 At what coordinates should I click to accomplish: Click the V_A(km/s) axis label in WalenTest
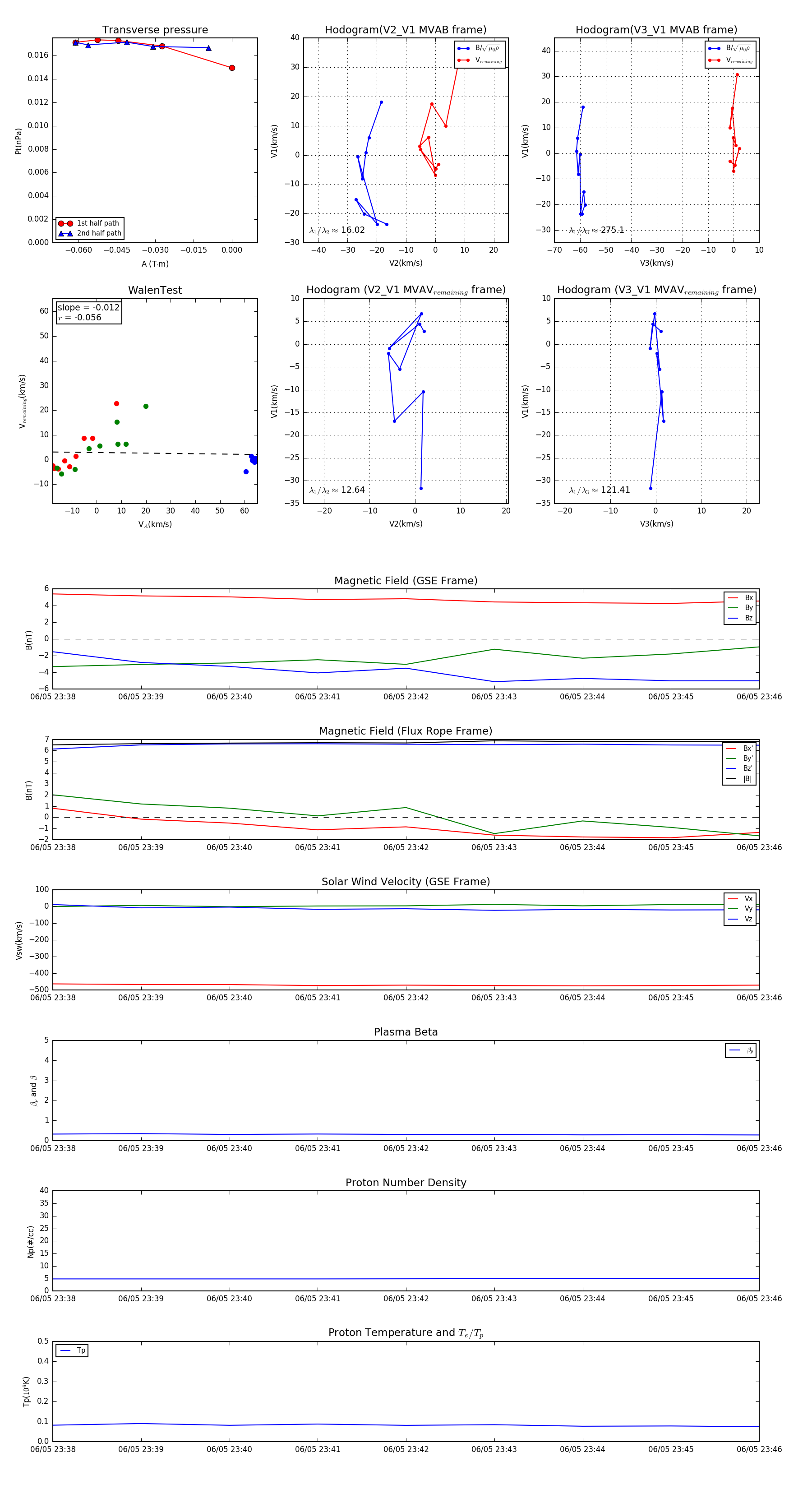pos(155,524)
